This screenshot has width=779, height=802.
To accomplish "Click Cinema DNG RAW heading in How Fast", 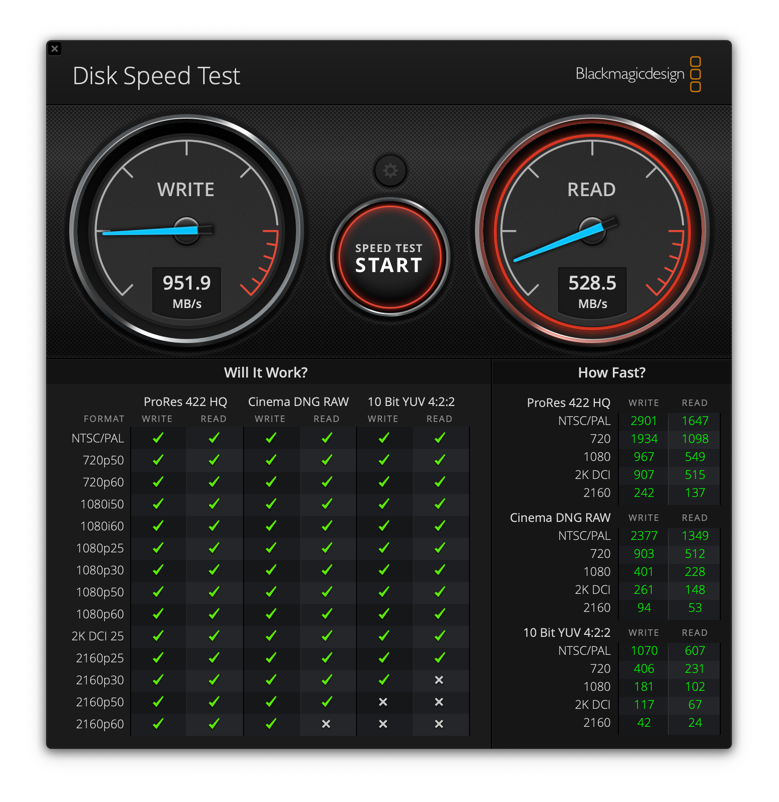I will pos(560,518).
